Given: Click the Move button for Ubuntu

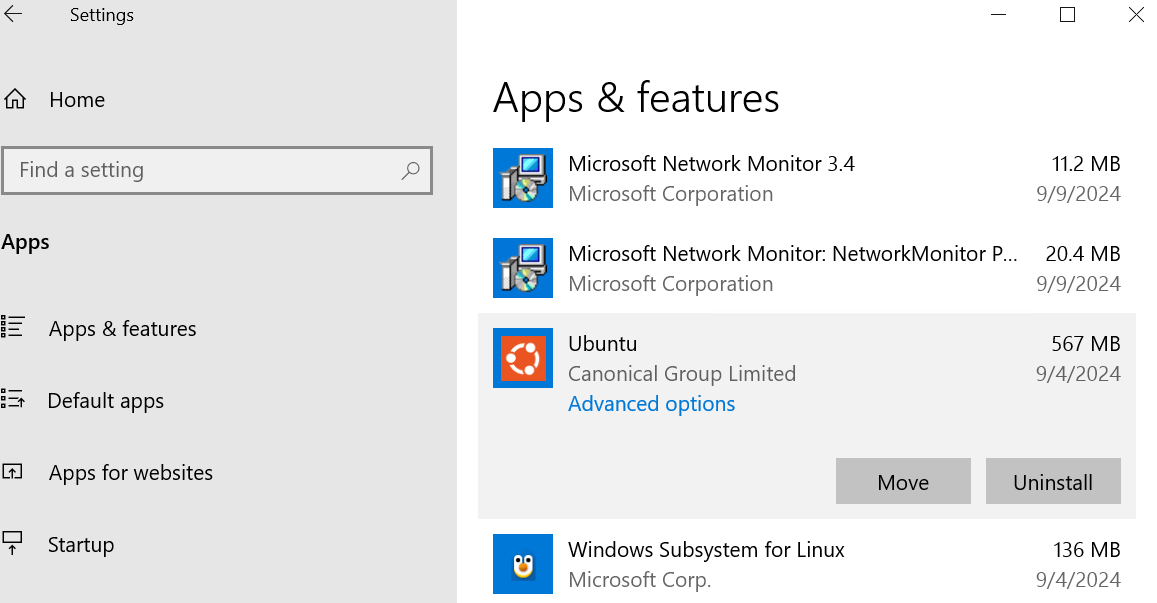Looking at the screenshot, I should (x=903, y=481).
